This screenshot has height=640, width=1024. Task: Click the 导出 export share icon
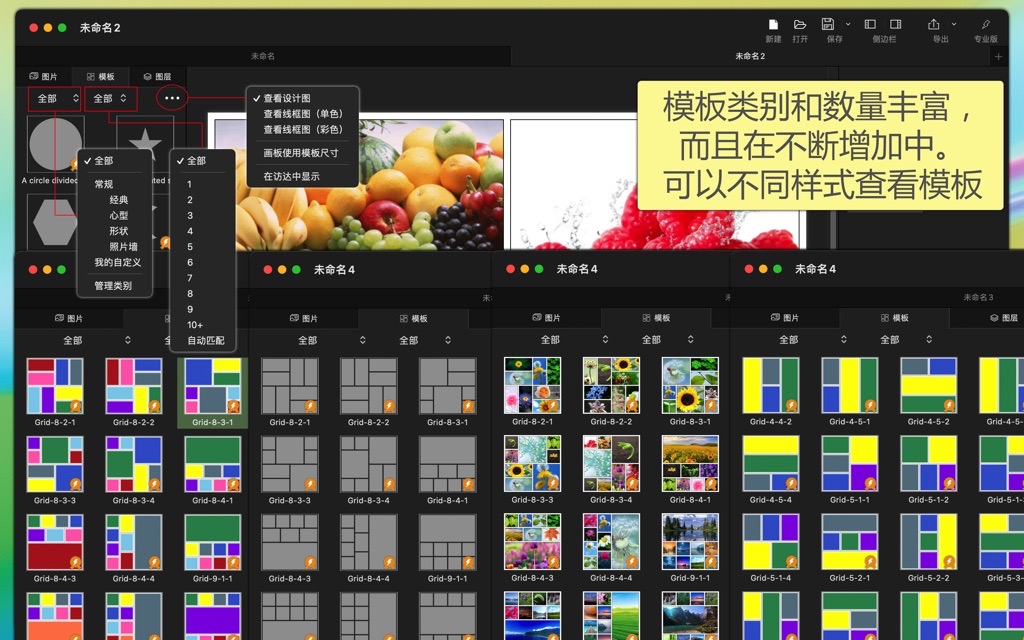[x=934, y=25]
